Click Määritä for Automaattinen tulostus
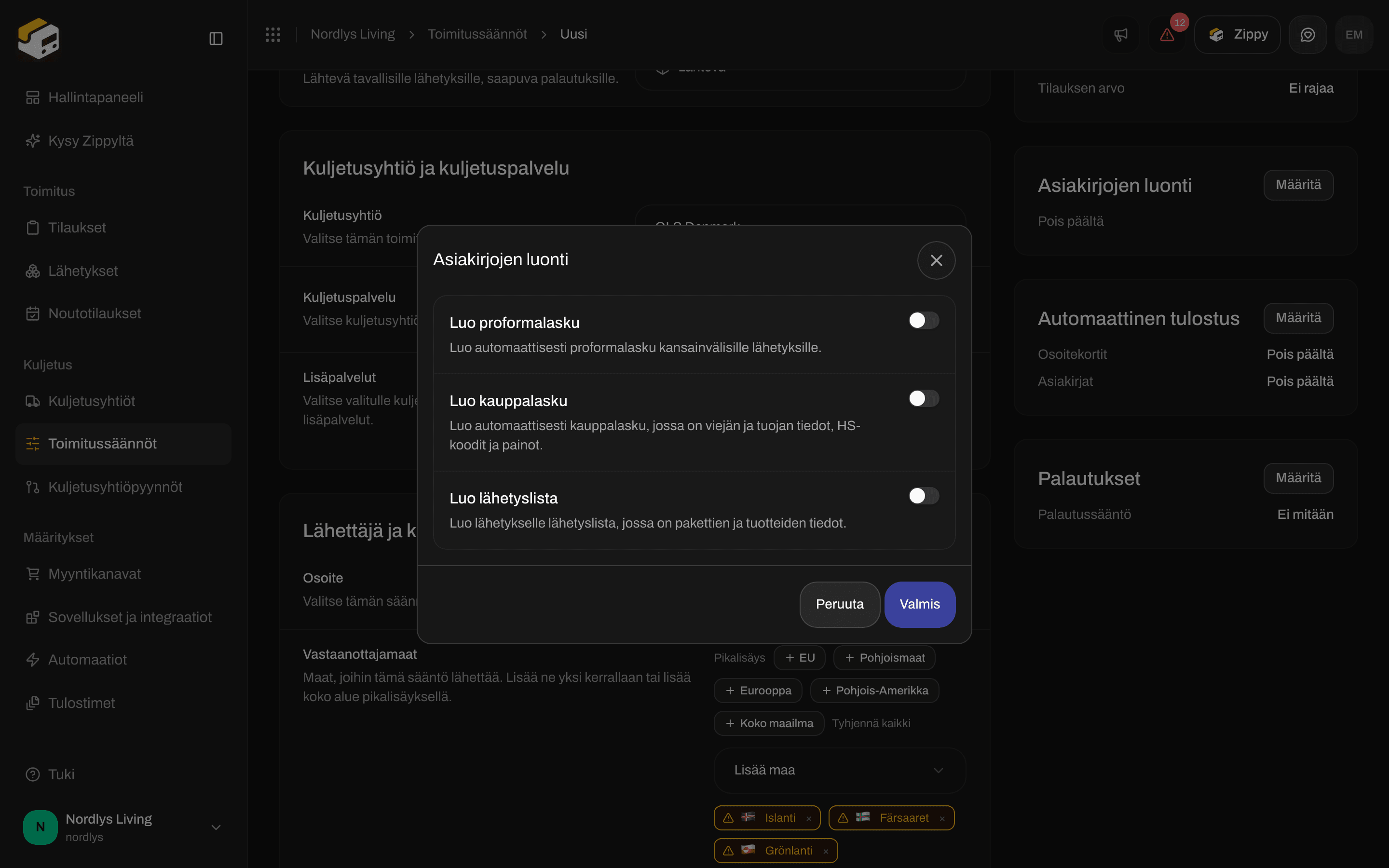The width and height of the screenshot is (1389, 868). [1298, 318]
